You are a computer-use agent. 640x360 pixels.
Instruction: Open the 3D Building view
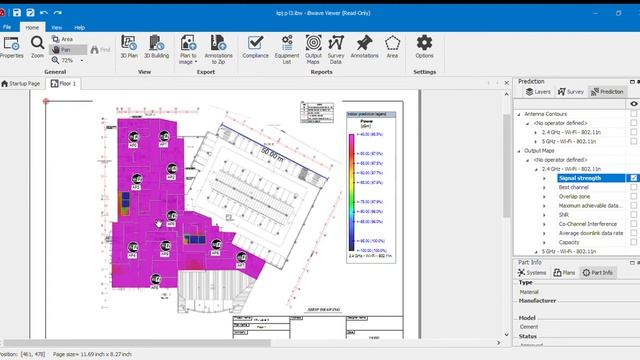[156, 47]
